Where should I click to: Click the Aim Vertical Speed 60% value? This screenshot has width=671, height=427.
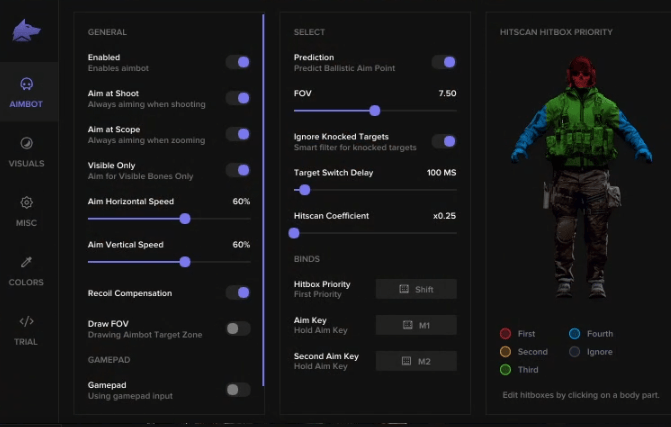(241, 245)
